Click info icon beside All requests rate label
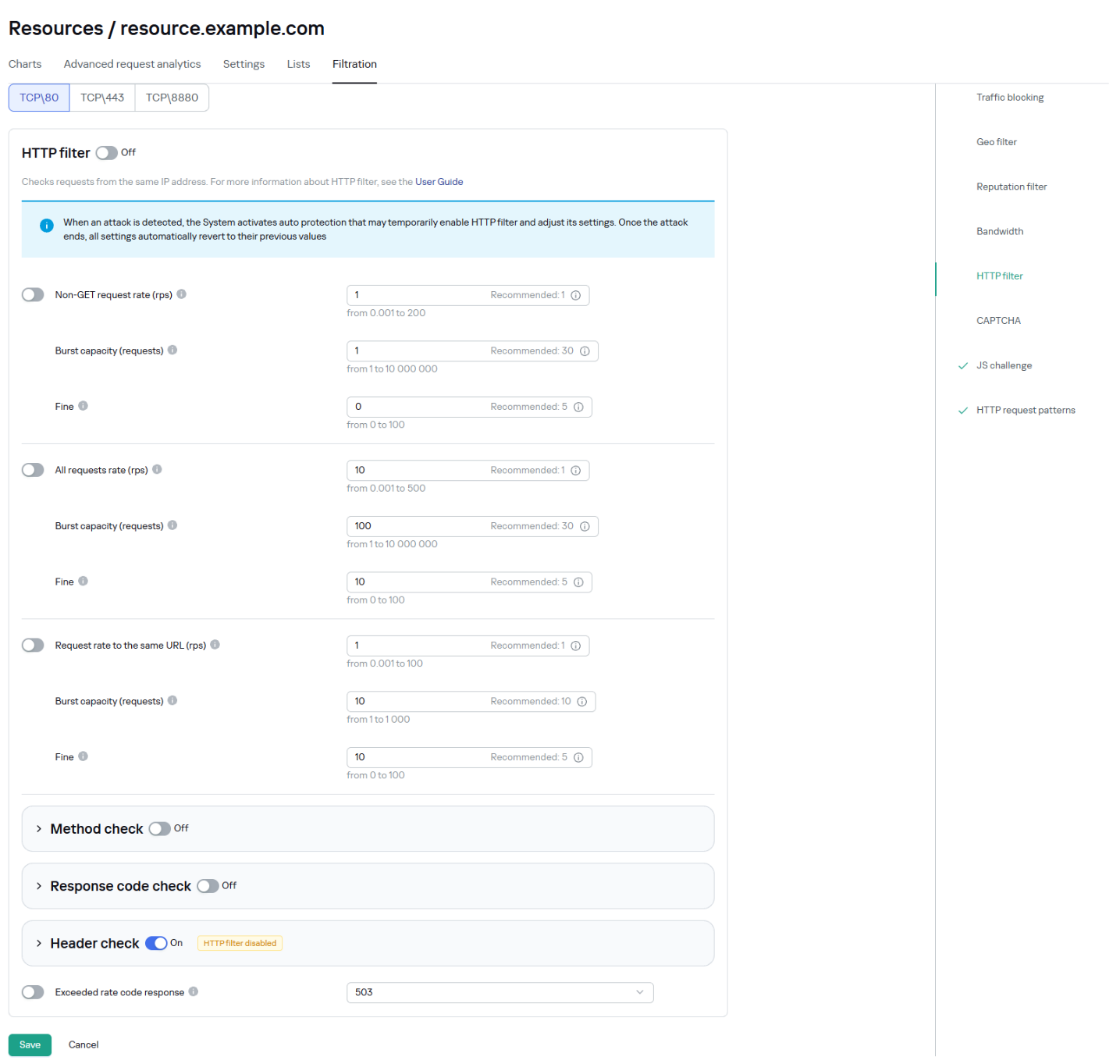Screen dimensions: 1120x1064 pos(157,469)
